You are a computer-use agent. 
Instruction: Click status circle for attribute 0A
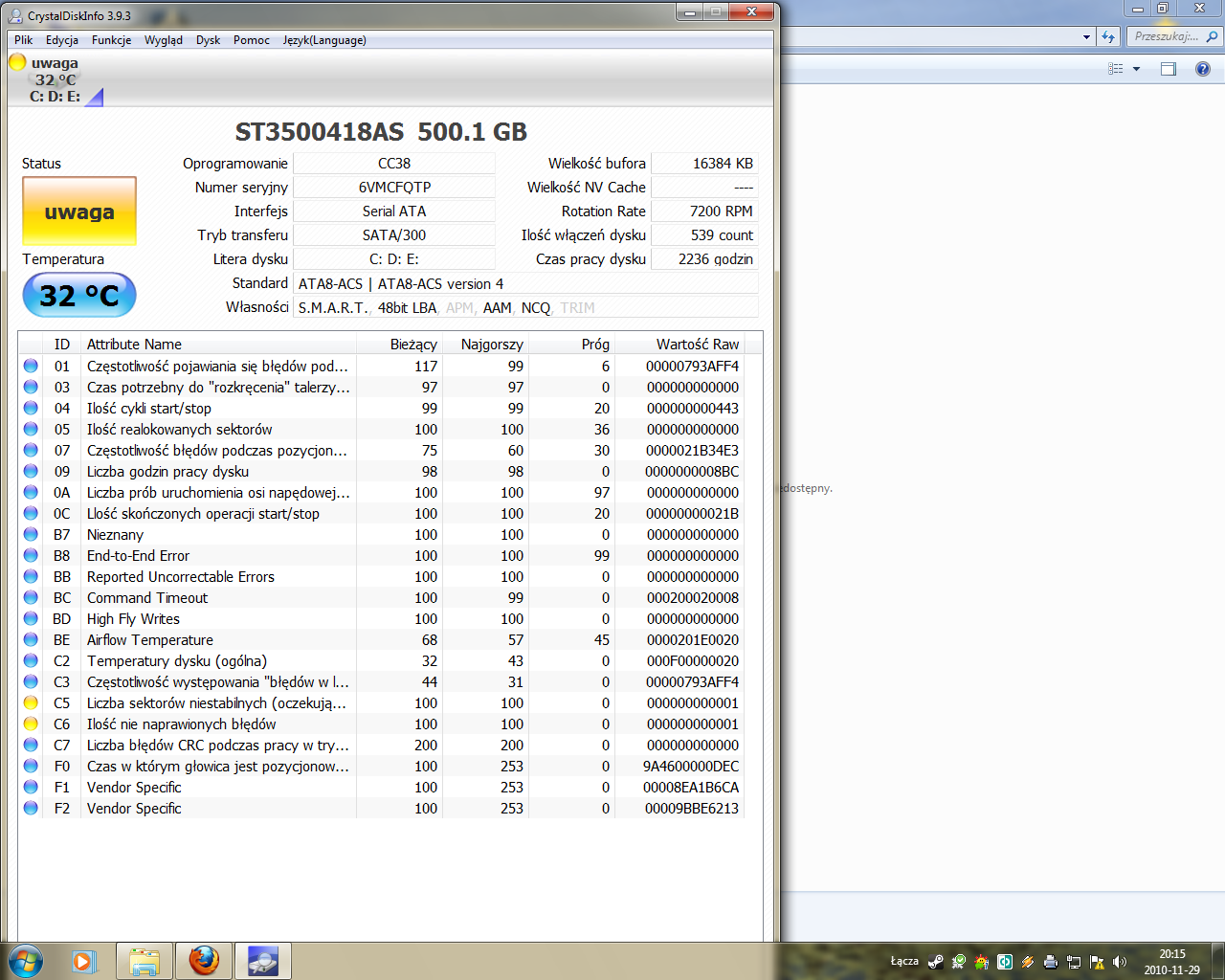(31, 492)
